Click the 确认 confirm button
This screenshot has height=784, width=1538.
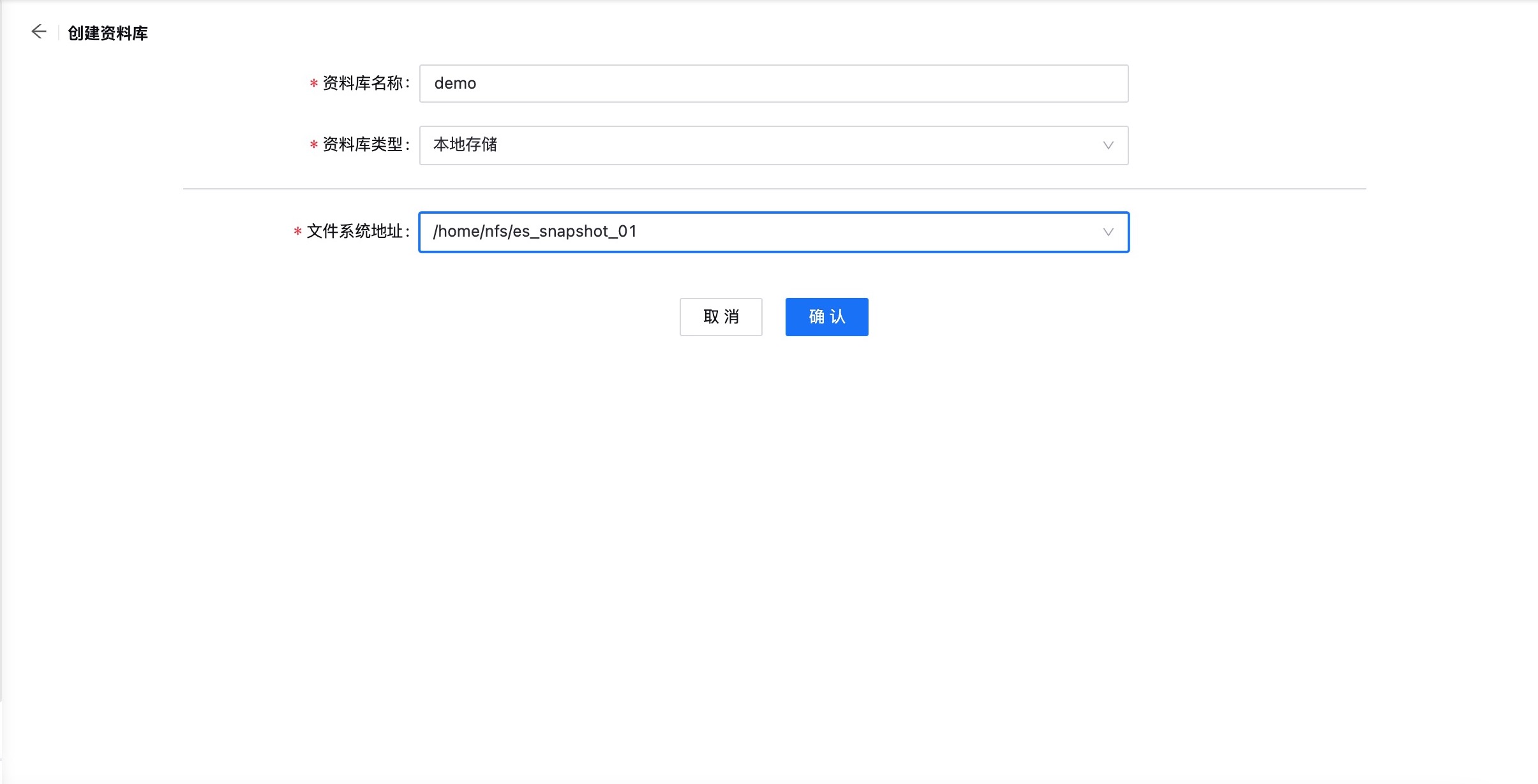pos(826,316)
